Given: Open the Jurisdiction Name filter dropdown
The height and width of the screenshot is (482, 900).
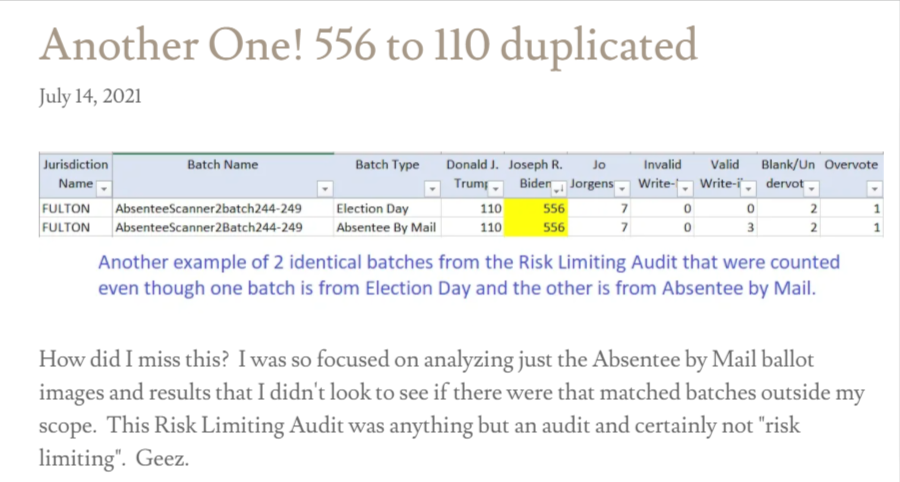Looking at the screenshot, I should (103, 188).
